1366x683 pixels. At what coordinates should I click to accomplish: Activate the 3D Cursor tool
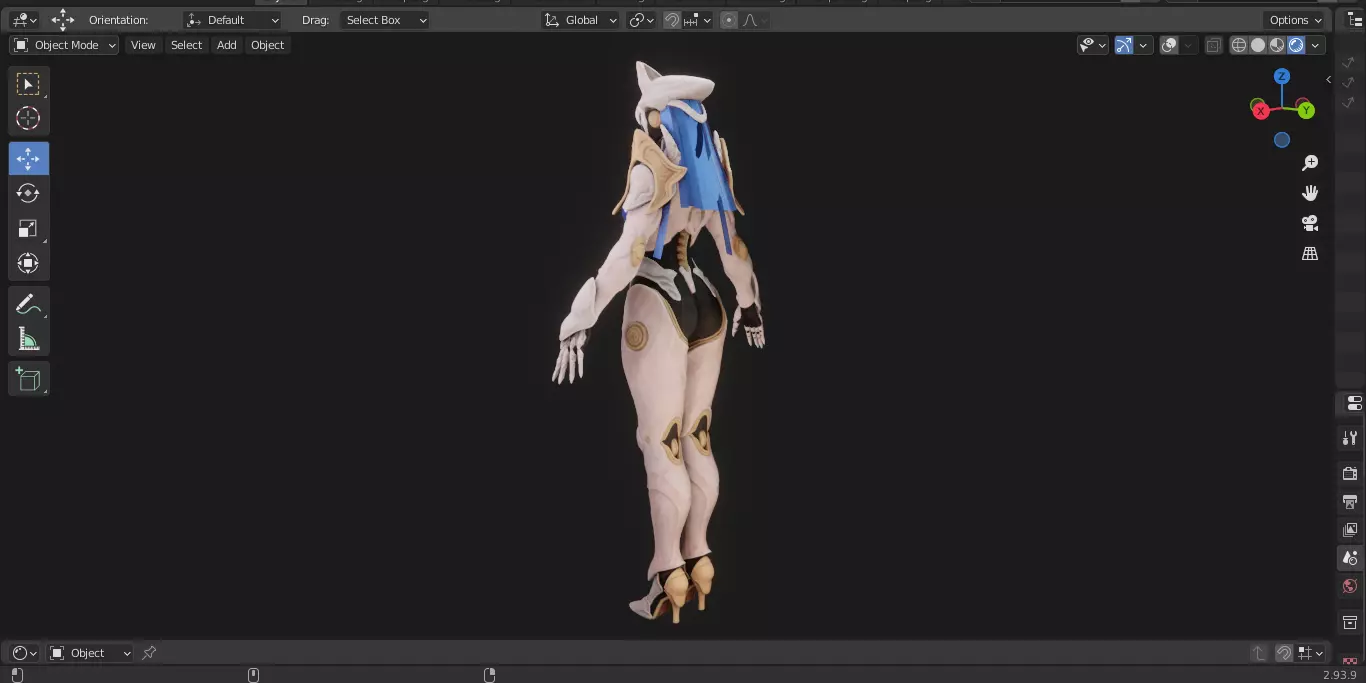(x=28, y=118)
